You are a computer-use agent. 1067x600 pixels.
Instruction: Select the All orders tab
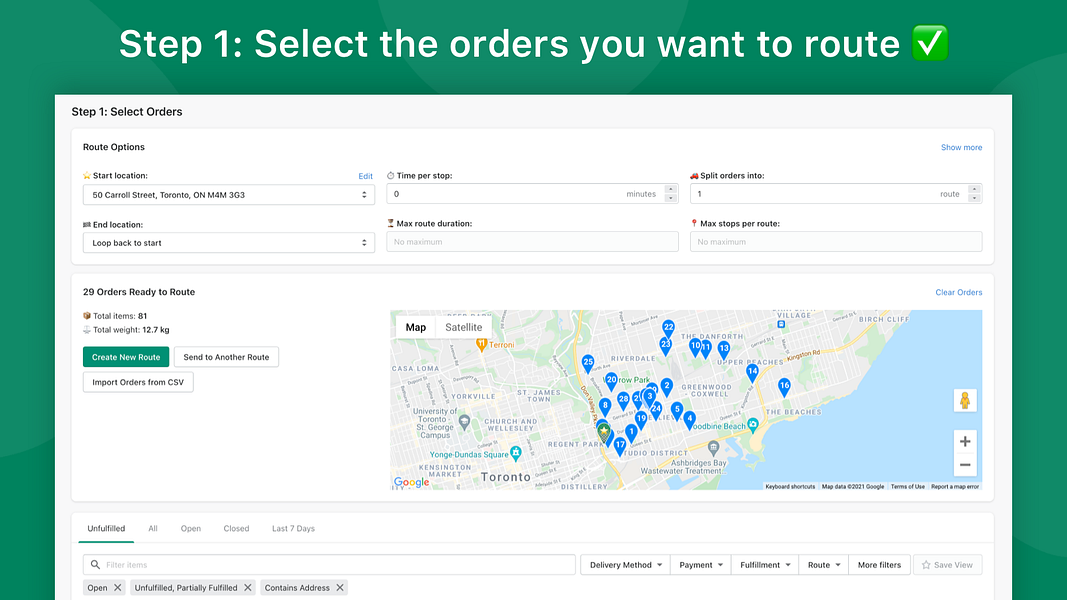pyautogui.click(x=153, y=529)
